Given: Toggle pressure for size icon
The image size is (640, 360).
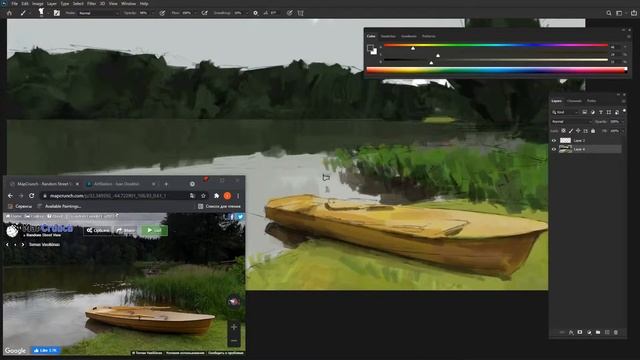Looking at the screenshot, I should 289,13.
